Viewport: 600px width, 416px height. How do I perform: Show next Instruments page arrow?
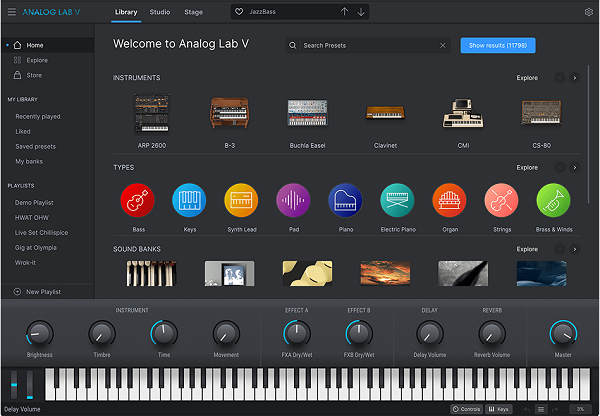point(574,78)
